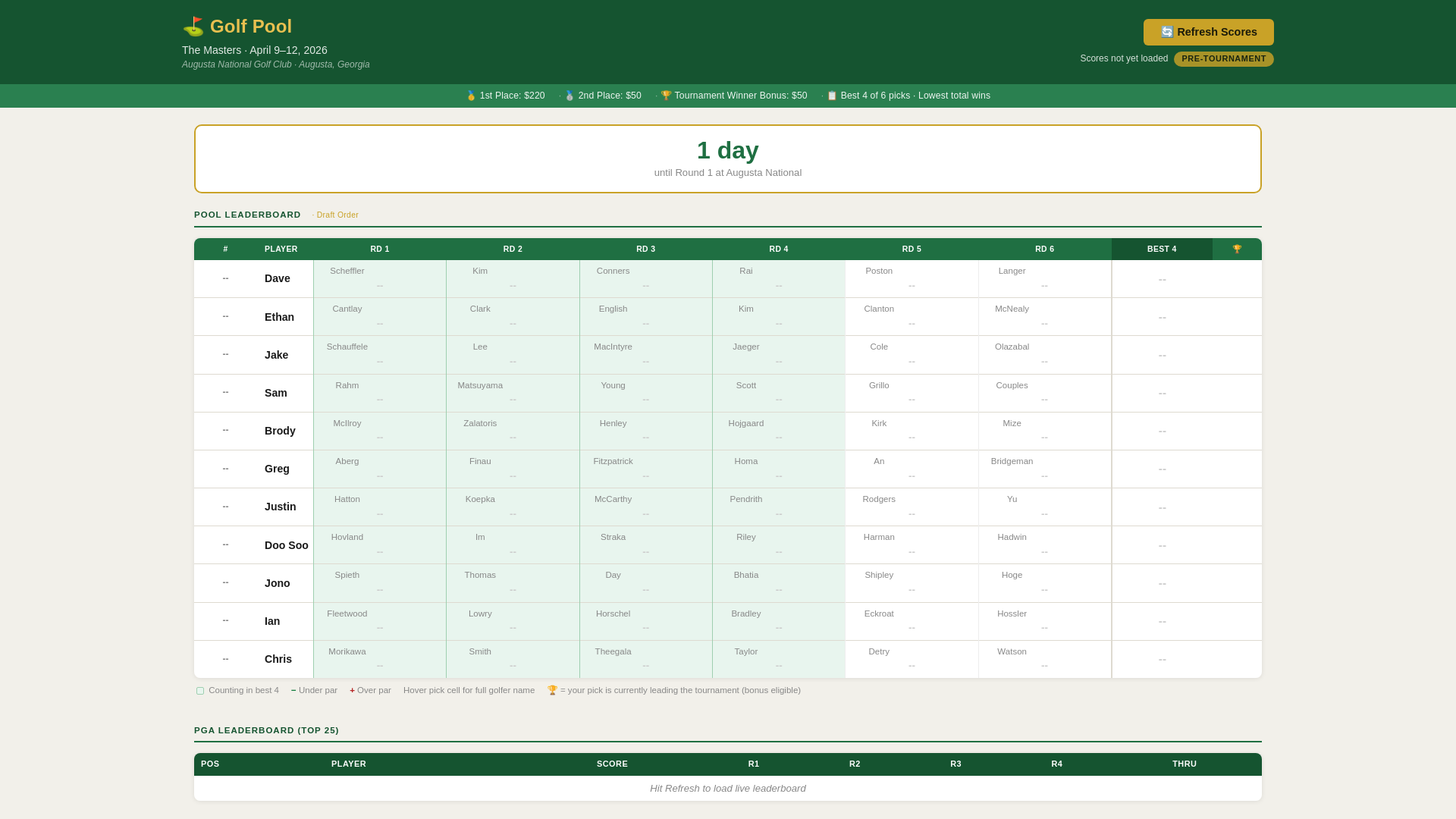
Task: Select the Bridgeman pick cell
Action: (x=1045, y=469)
